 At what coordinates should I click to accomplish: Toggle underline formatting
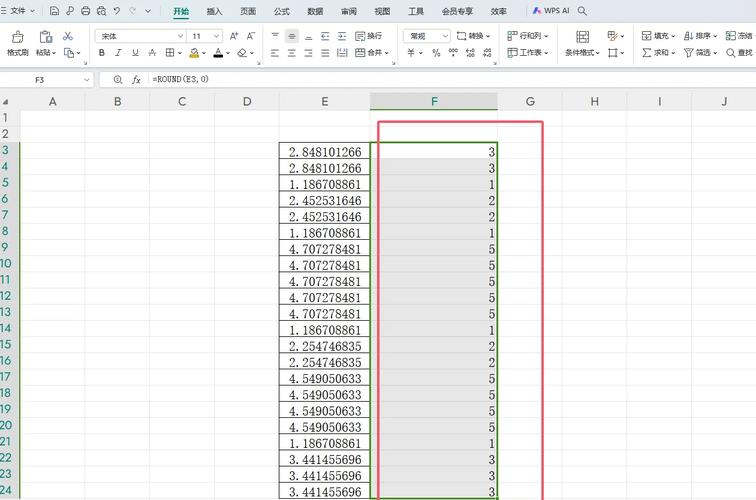(135, 53)
